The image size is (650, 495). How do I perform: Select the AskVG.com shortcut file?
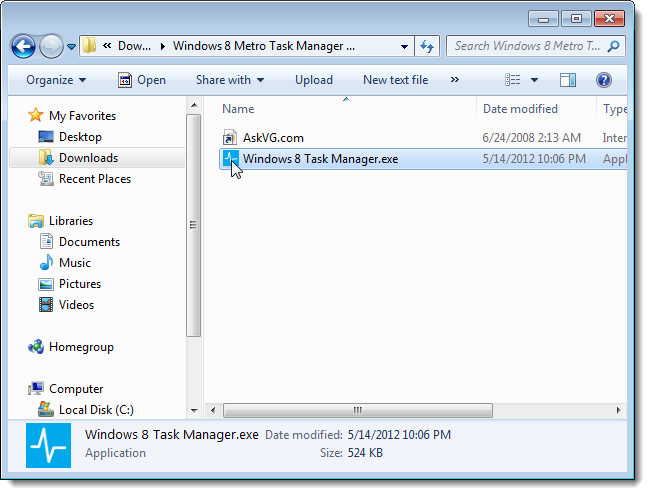click(x=273, y=138)
